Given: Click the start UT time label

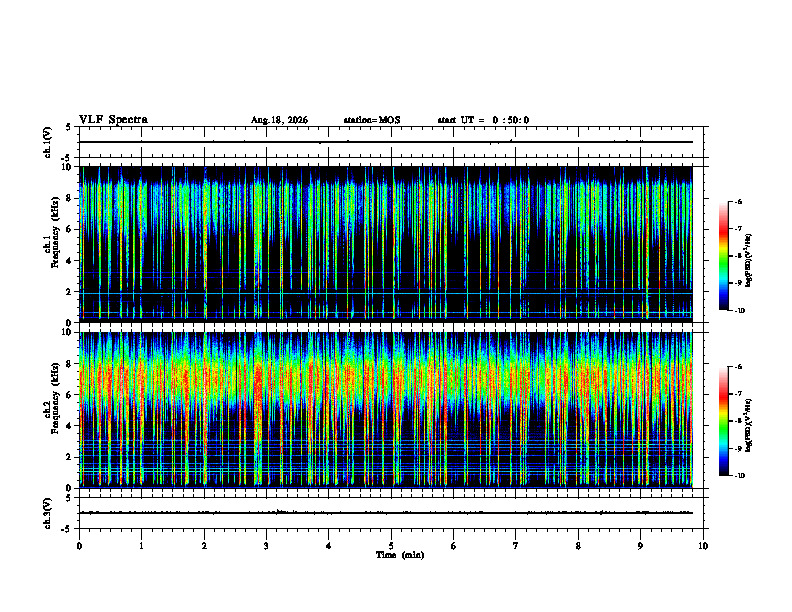Looking at the screenshot, I should 483,120.
